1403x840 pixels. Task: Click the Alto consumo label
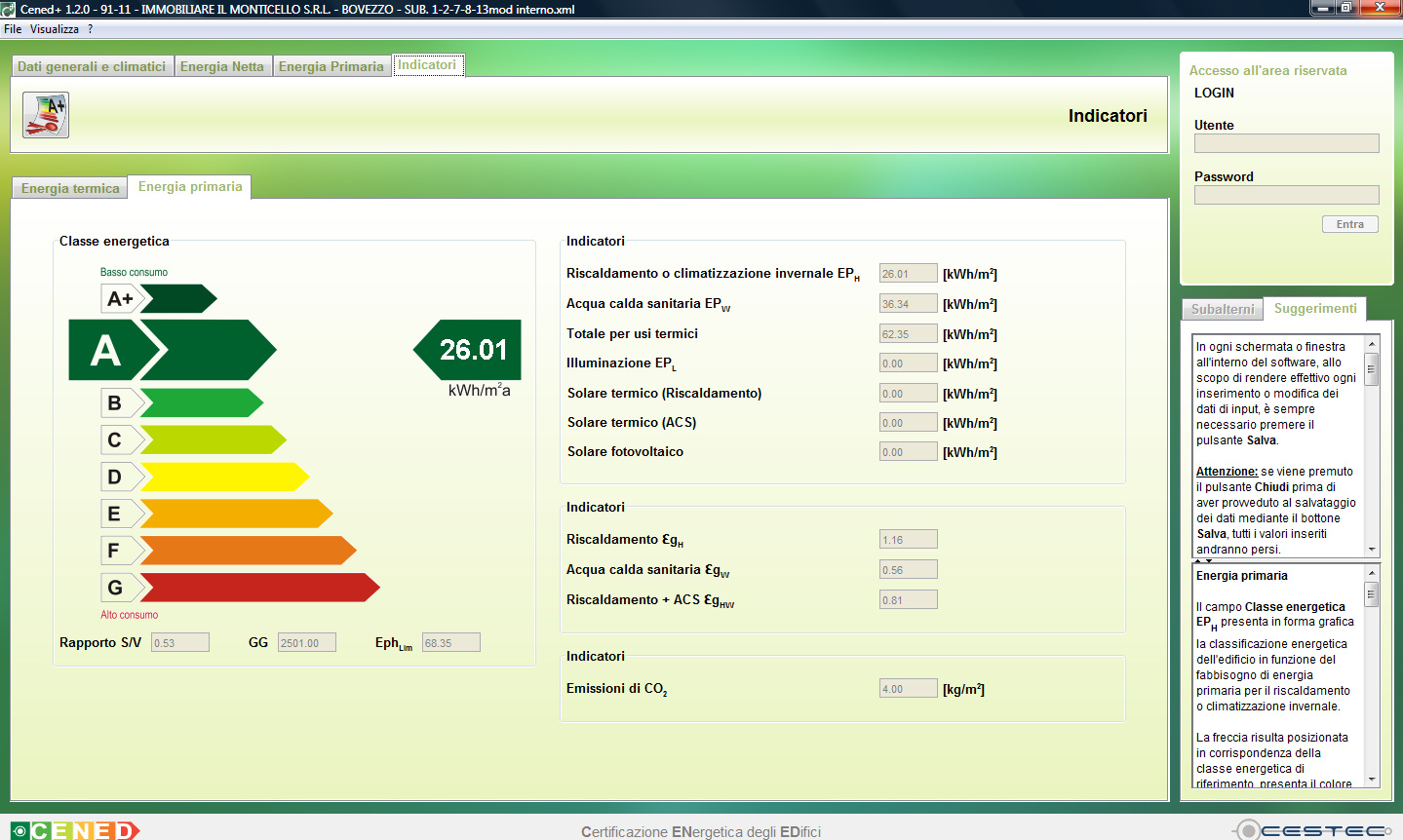pyautogui.click(x=129, y=615)
